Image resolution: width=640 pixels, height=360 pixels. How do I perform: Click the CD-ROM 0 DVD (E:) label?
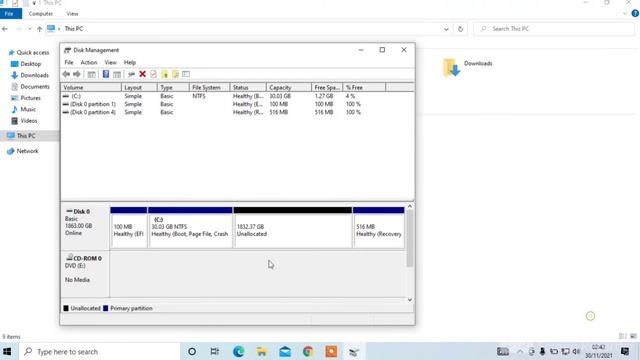[x=84, y=273]
